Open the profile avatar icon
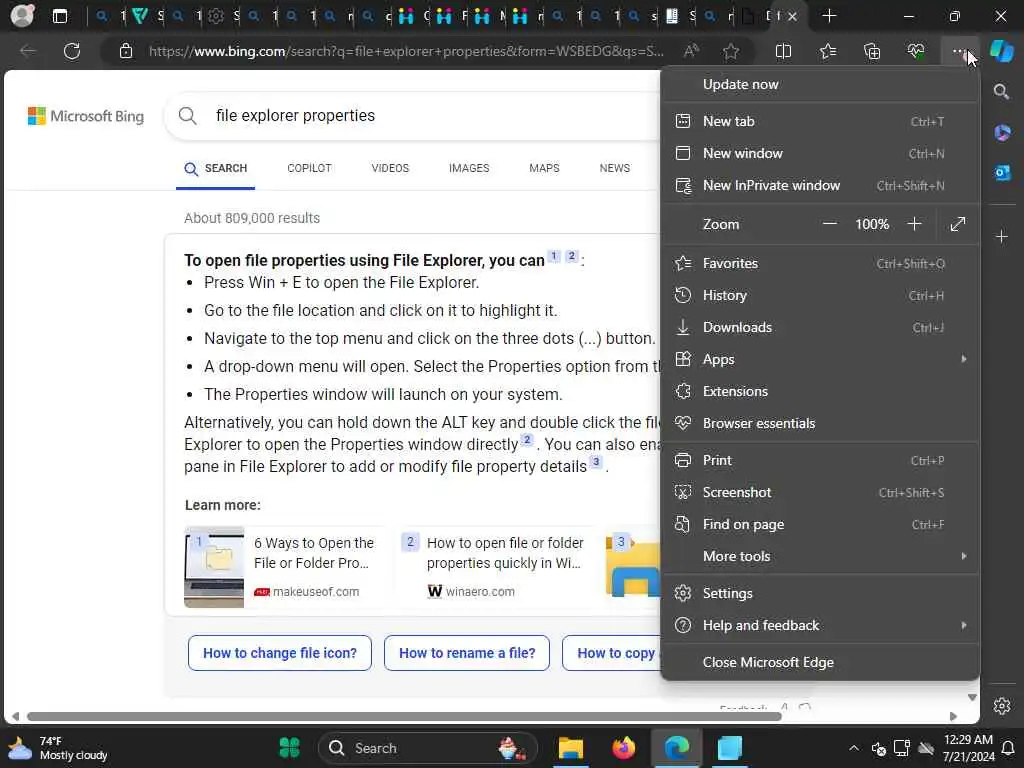1024x768 pixels. (x=22, y=16)
